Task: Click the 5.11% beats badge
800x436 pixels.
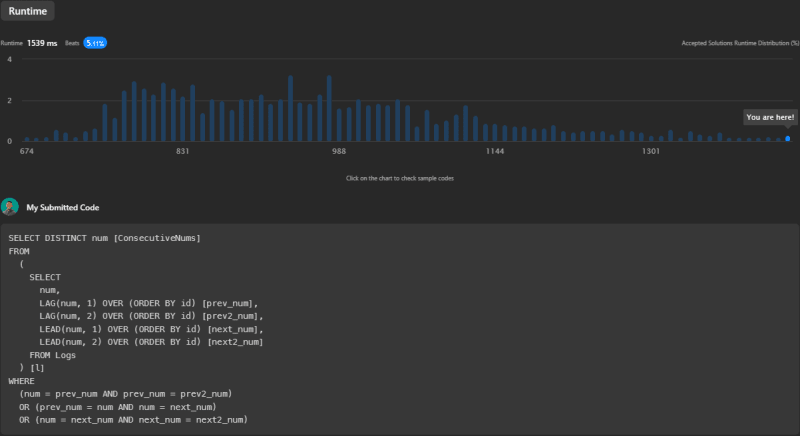Action: click(95, 43)
